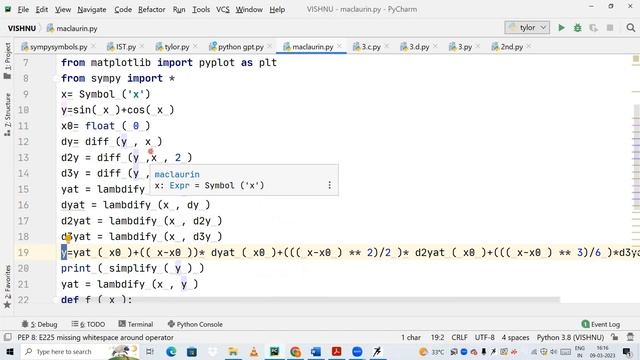This screenshot has width=640, height=360.
Task: Click the inspections profile icon in status bar
Action: pyautogui.click(x=631, y=337)
